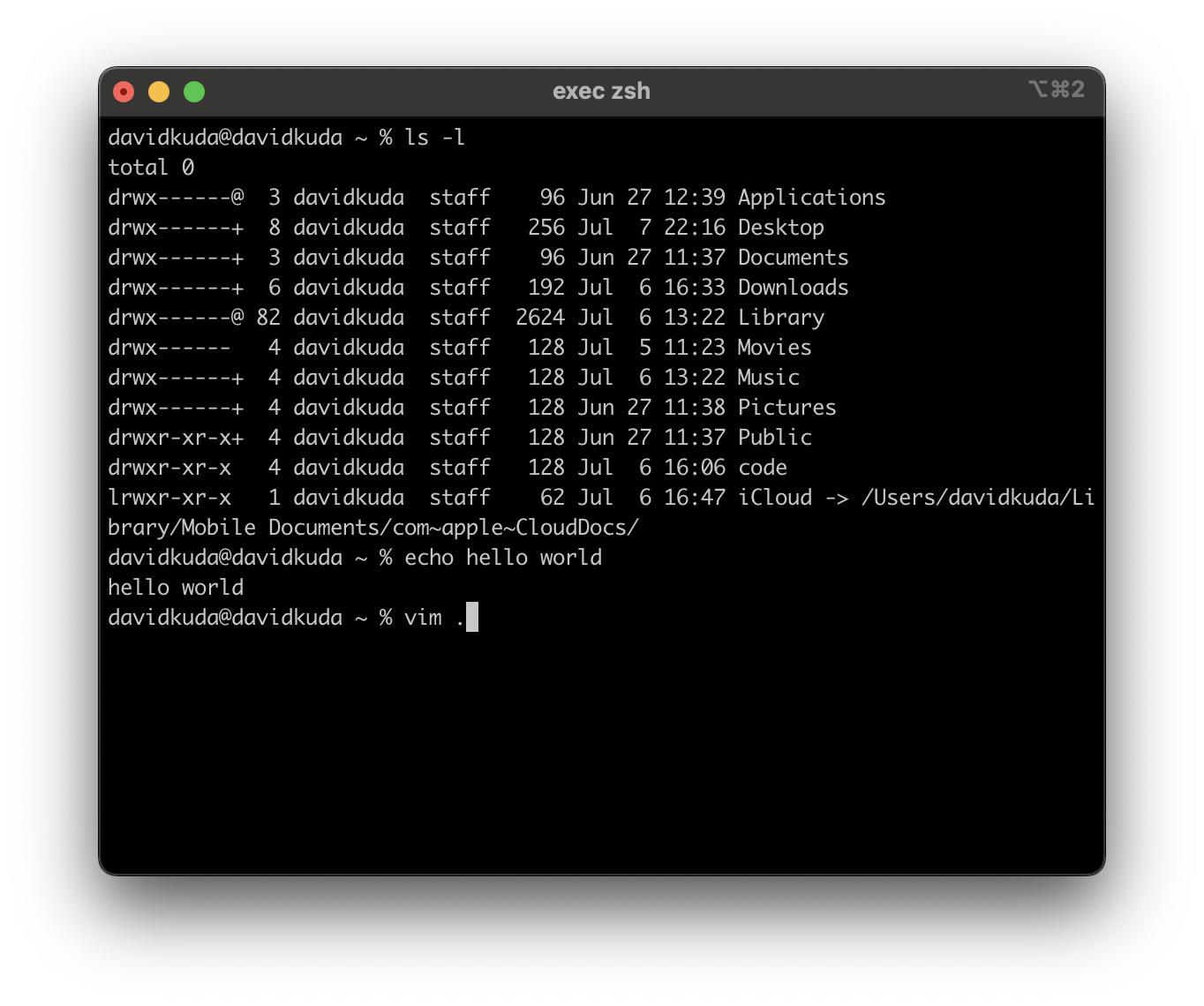Click the 192 size value of Downloads
The height and width of the screenshot is (1006, 1204).
546,288
